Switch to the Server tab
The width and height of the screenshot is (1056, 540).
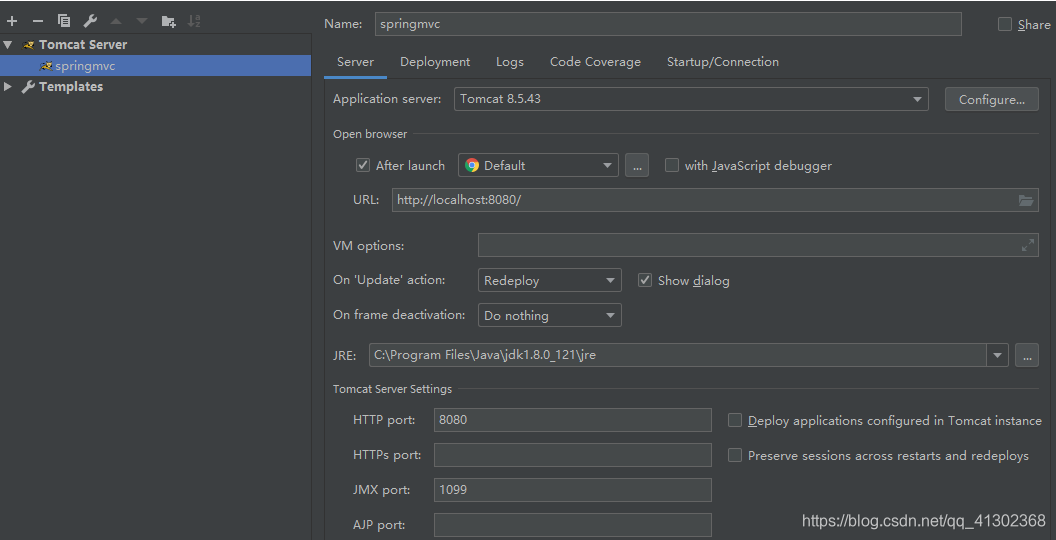[x=355, y=62]
